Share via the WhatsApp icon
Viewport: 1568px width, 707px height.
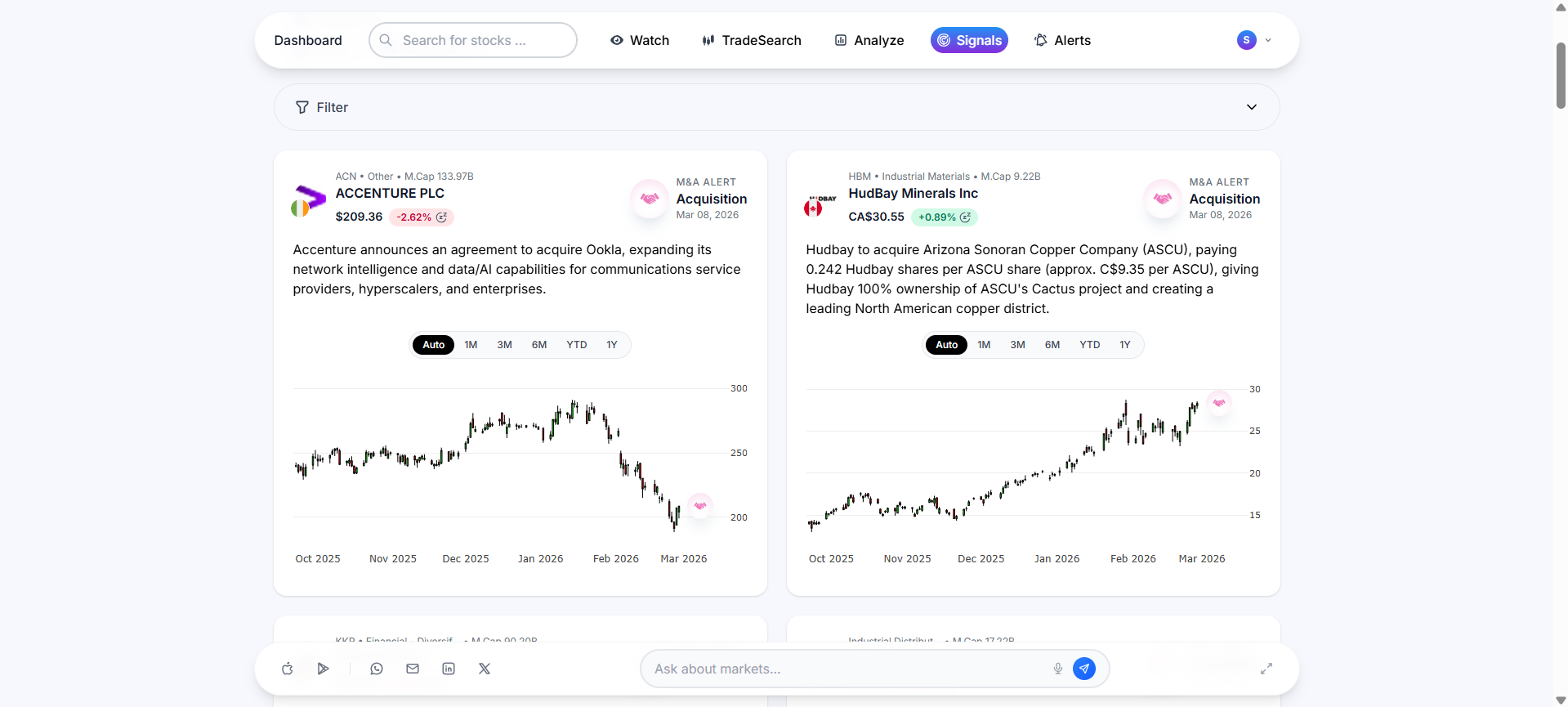(377, 669)
